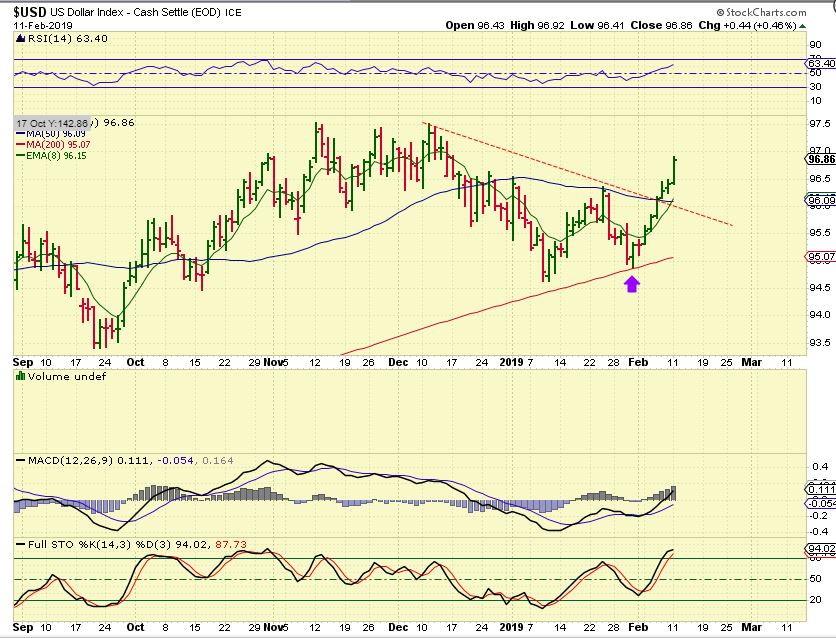
Task: Select the 94.02 stochastic value tag
Action: (x=820, y=549)
